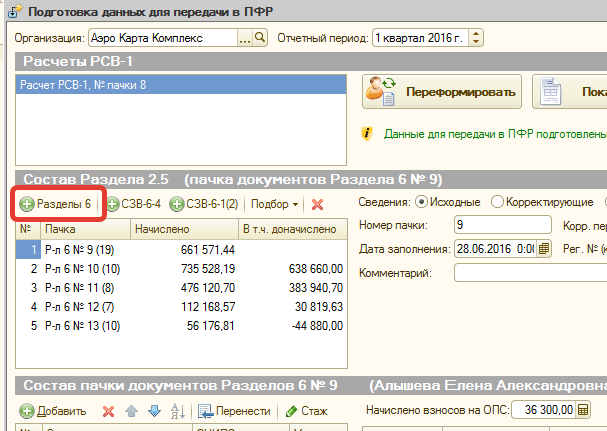607x431 pixels.
Task: Delete employee row with lower red cross
Action: coord(108,411)
